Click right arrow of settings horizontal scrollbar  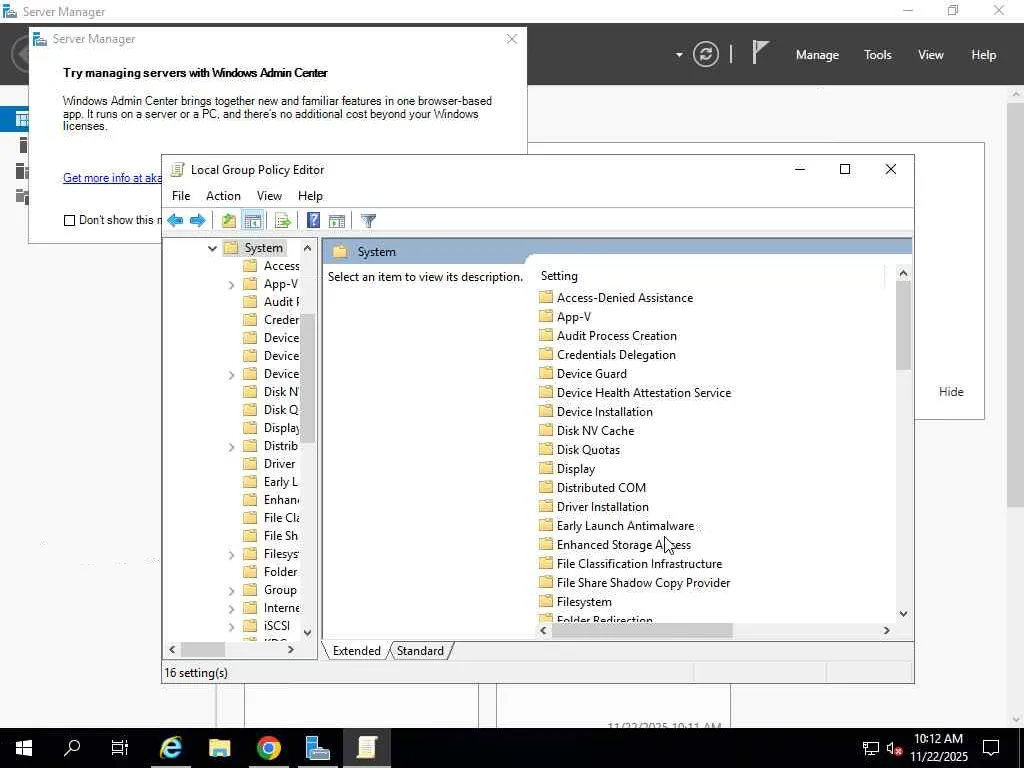886,630
